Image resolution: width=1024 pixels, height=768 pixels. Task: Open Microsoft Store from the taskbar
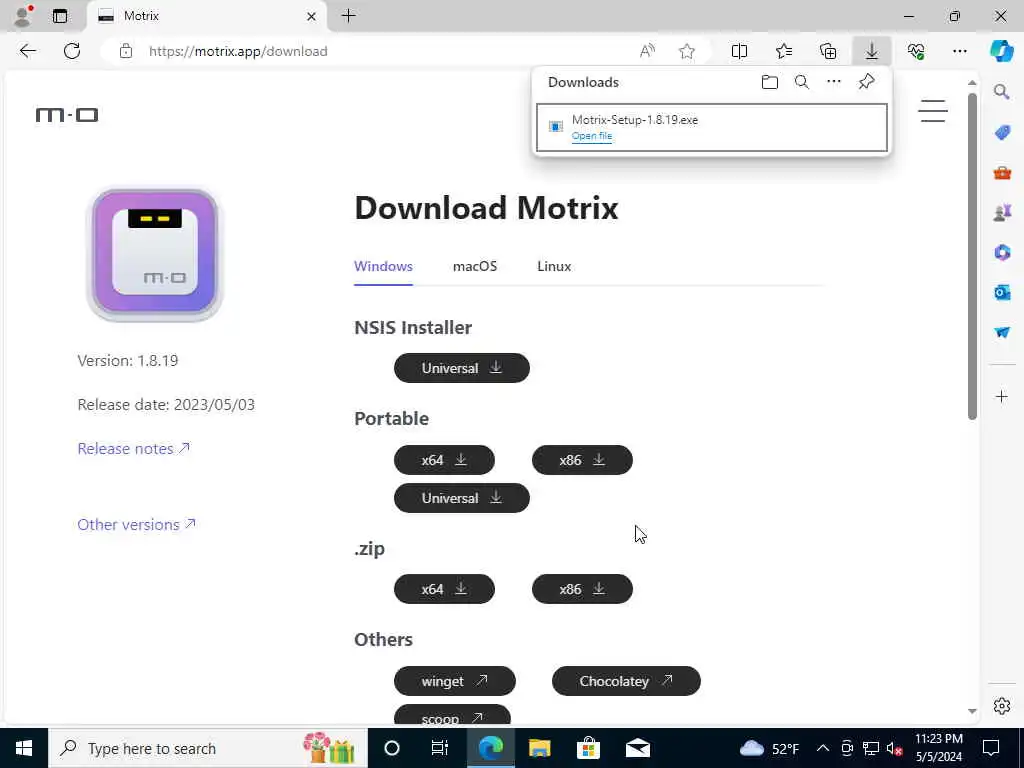tap(588, 748)
